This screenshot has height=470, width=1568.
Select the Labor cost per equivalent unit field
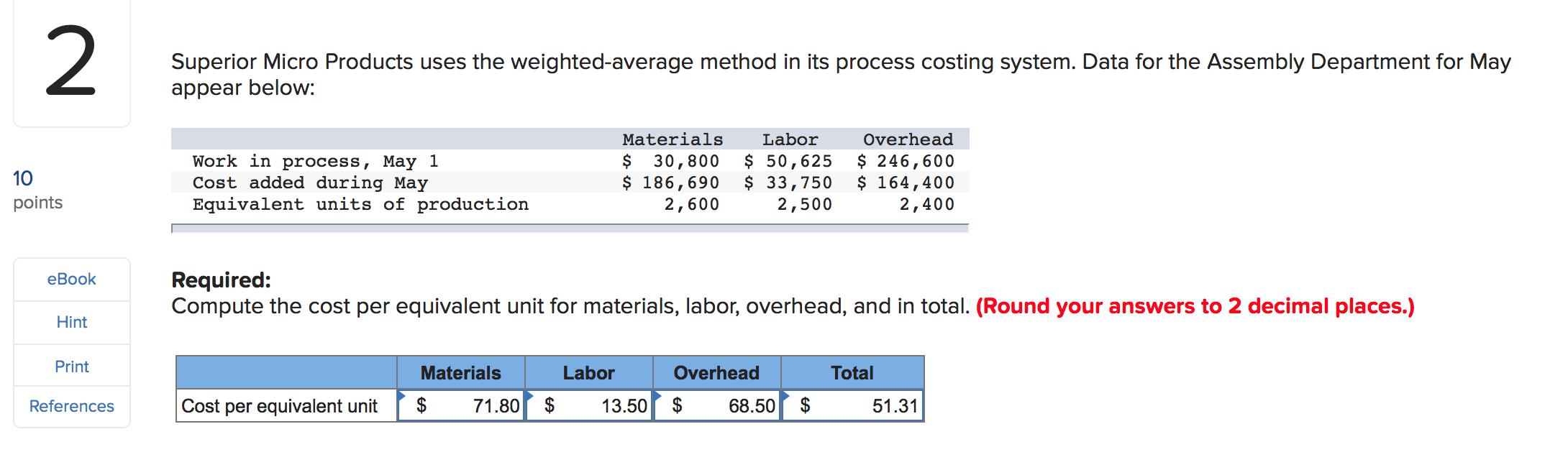pyautogui.click(x=589, y=406)
